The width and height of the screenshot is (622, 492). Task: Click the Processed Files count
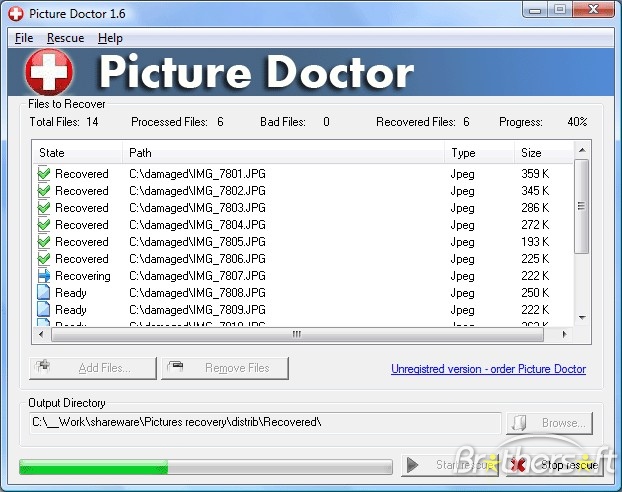pos(220,122)
